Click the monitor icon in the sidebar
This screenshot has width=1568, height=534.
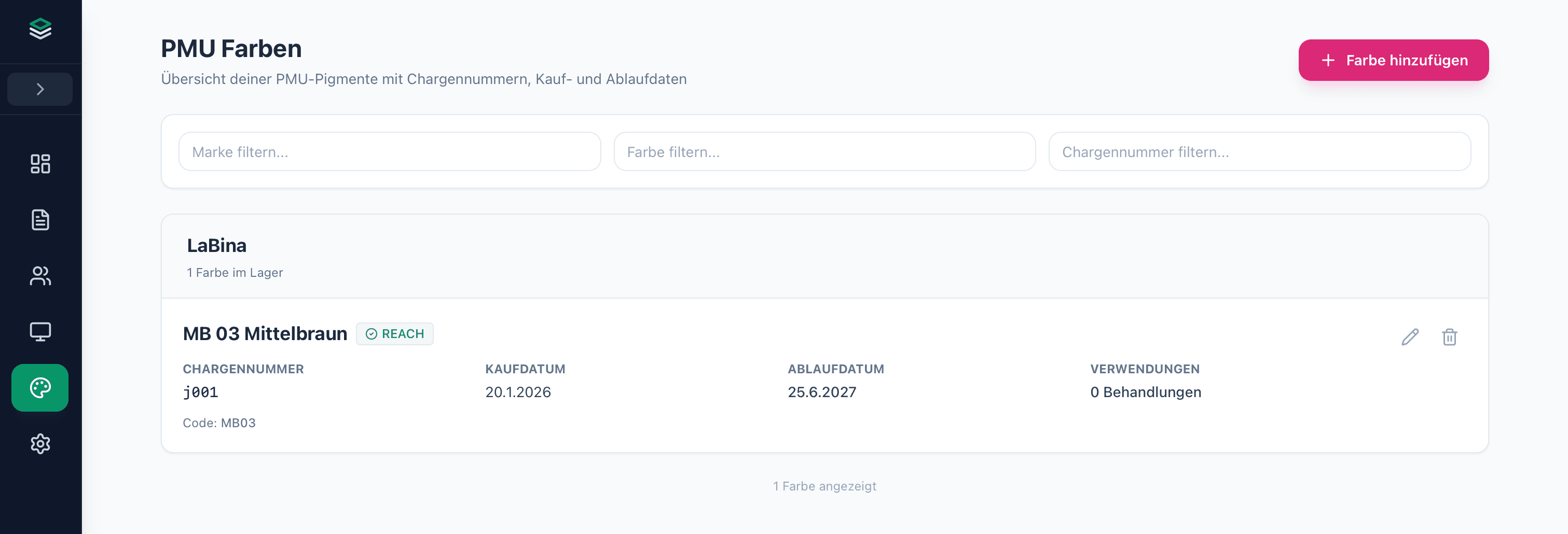point(39,331)
